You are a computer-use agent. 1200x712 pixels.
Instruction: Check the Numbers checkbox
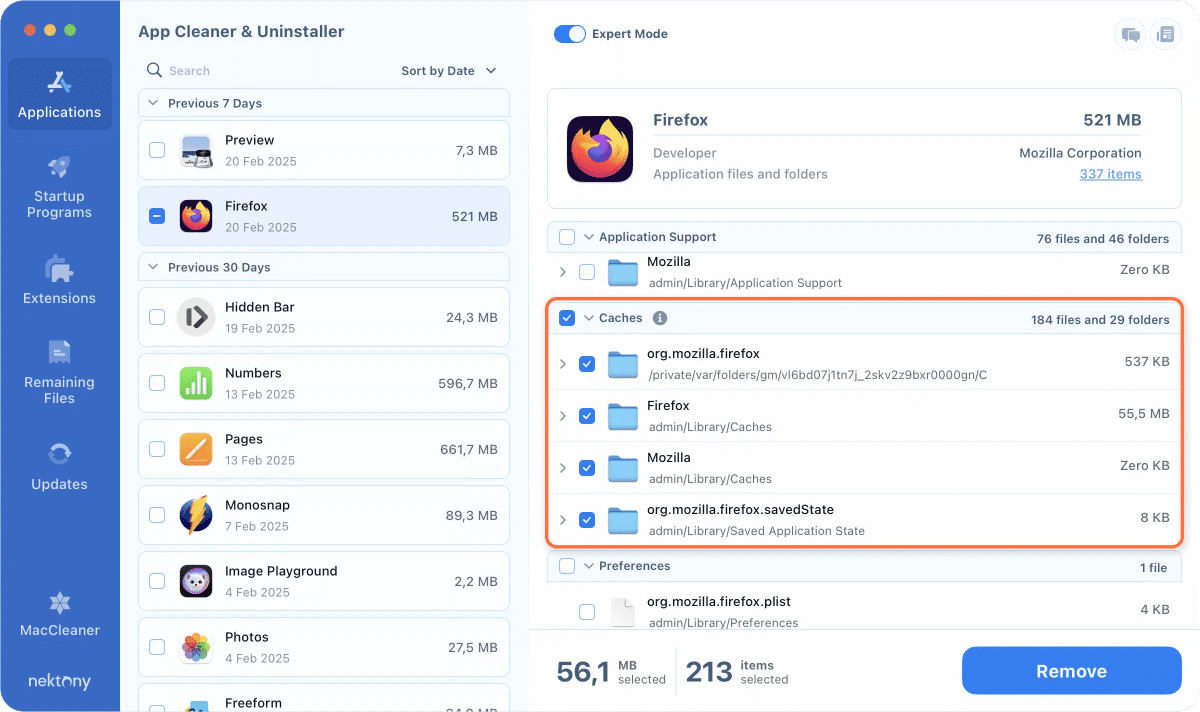coord(157,383)
